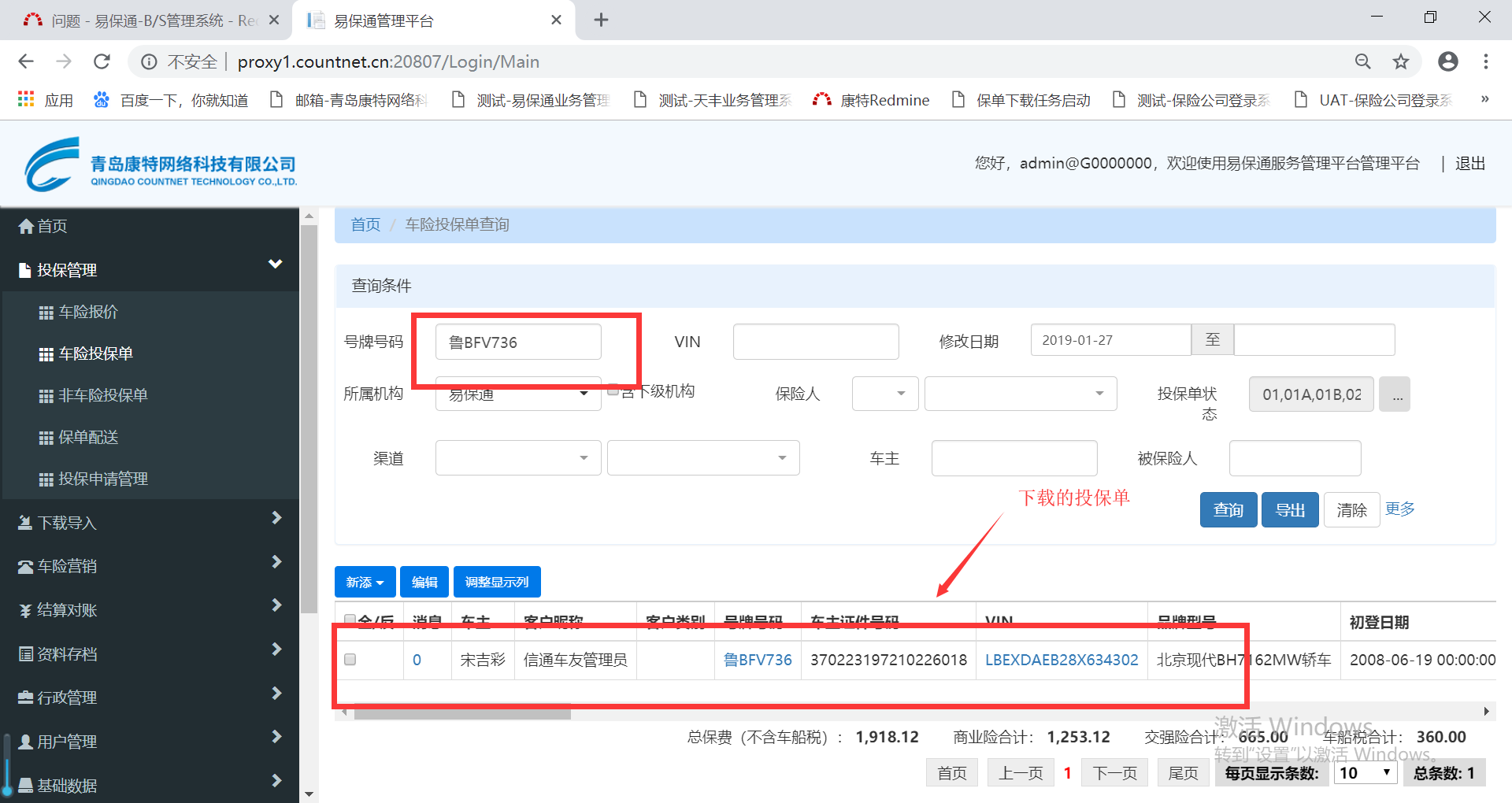Image resolution: width=1512 pixels, height=803 pixels.
Task: Click the home icon for 首页 in sidebar
Action: (26, 227)
